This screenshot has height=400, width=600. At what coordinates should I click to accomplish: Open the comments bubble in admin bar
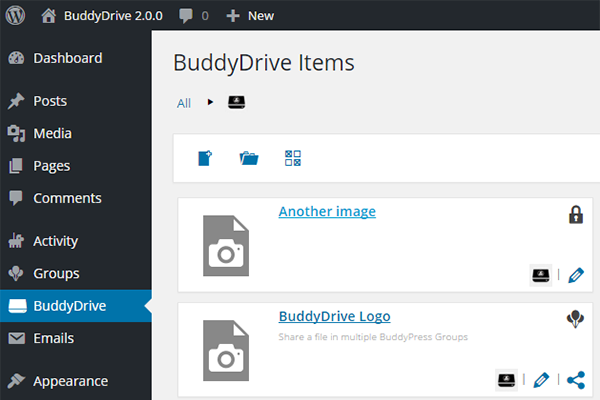(194, 15)
